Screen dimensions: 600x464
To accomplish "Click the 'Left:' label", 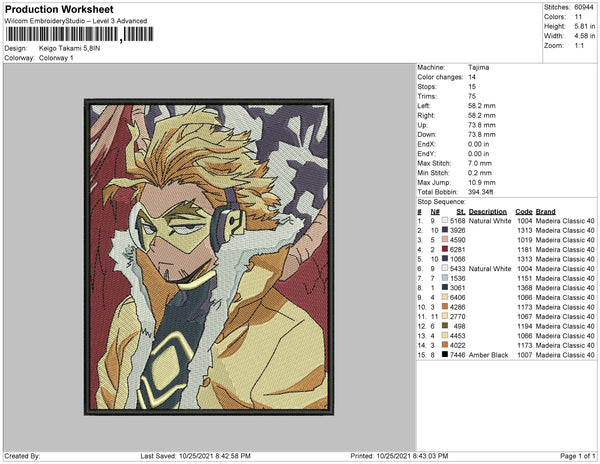I will pyautogui.click(x=424, y=106).
